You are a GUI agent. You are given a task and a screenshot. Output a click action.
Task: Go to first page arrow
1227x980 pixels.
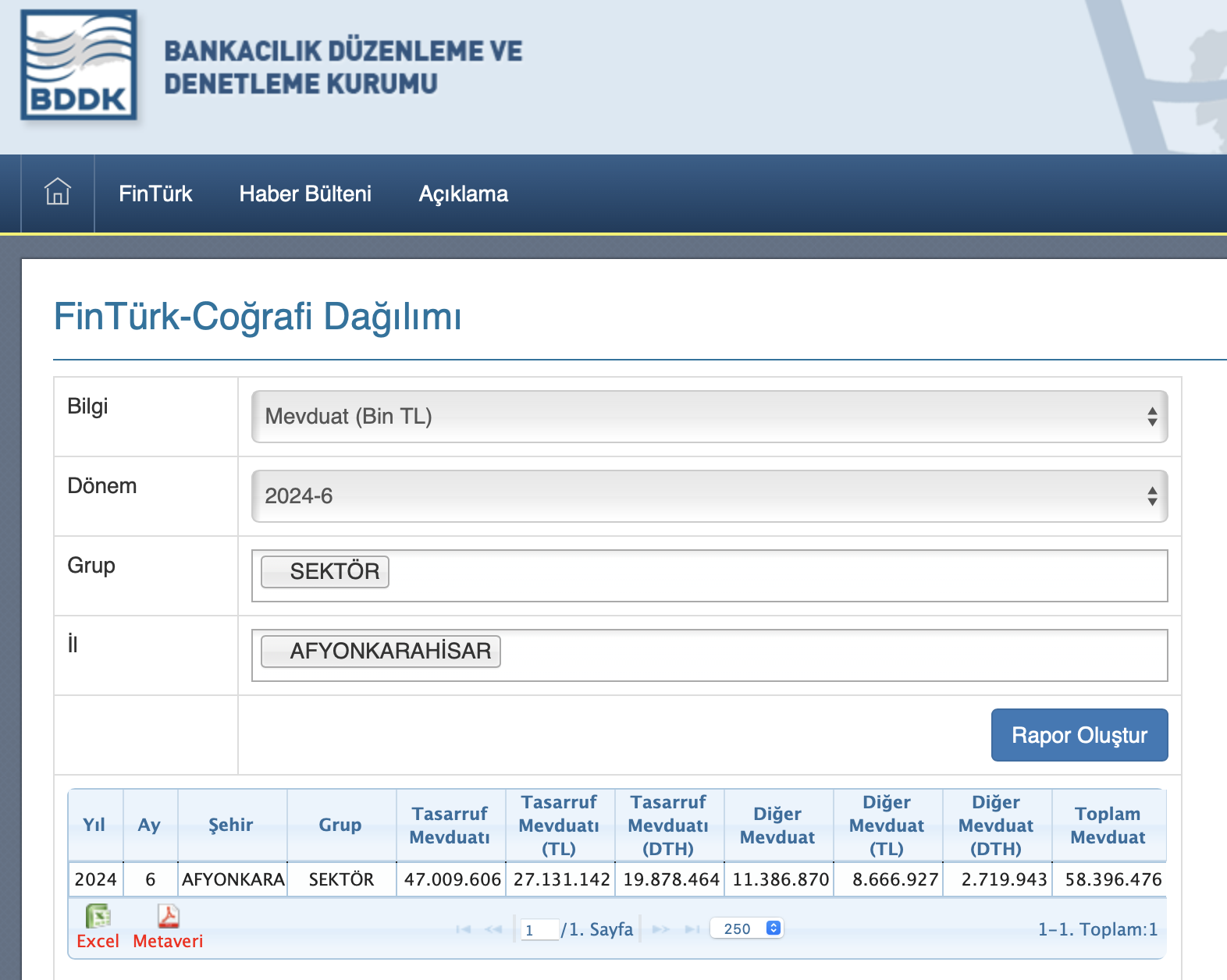tap(464, 929)
